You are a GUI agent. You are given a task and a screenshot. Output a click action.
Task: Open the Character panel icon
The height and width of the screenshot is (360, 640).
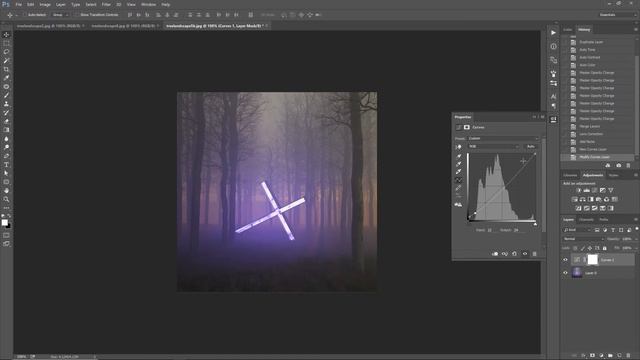point(553,96)
